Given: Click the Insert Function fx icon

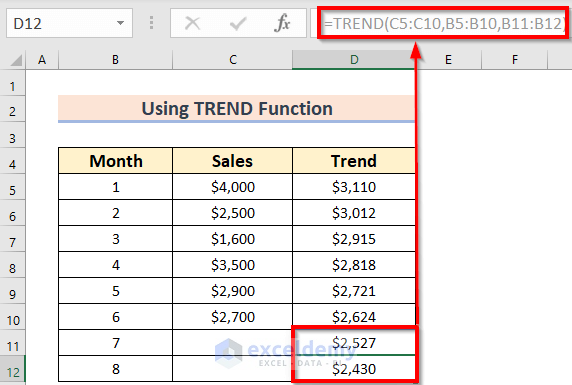Looking at the screenshot, I should click(282, 24).
